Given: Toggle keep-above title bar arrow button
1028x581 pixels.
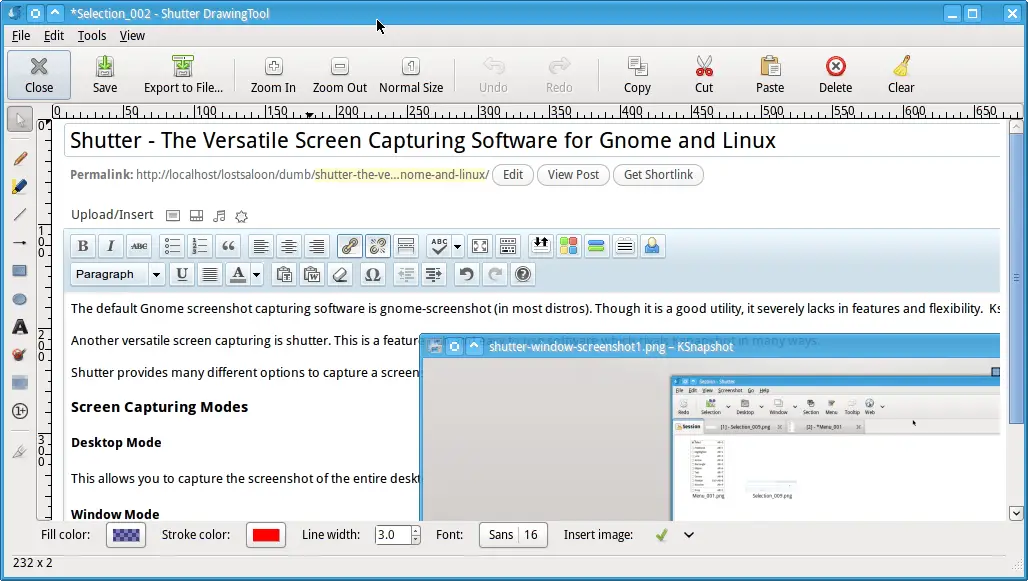Looking at the screenshot, I should point(56,13).
